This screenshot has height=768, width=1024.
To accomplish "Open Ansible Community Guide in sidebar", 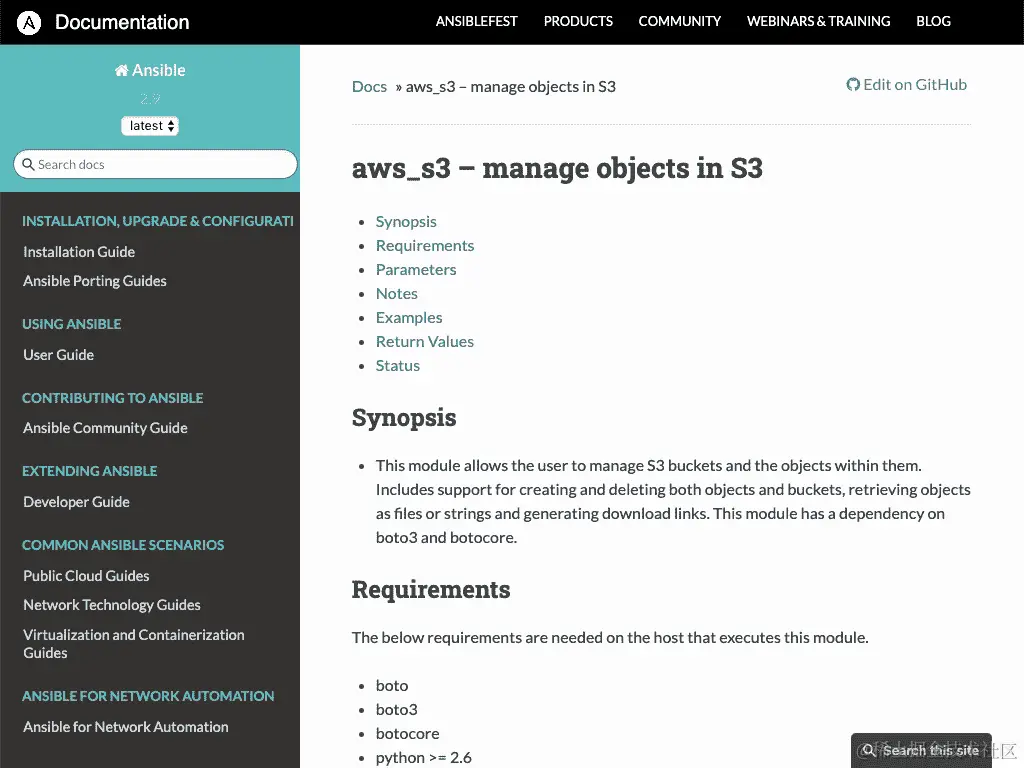I will pyautogui.click(x=105, y=428).
